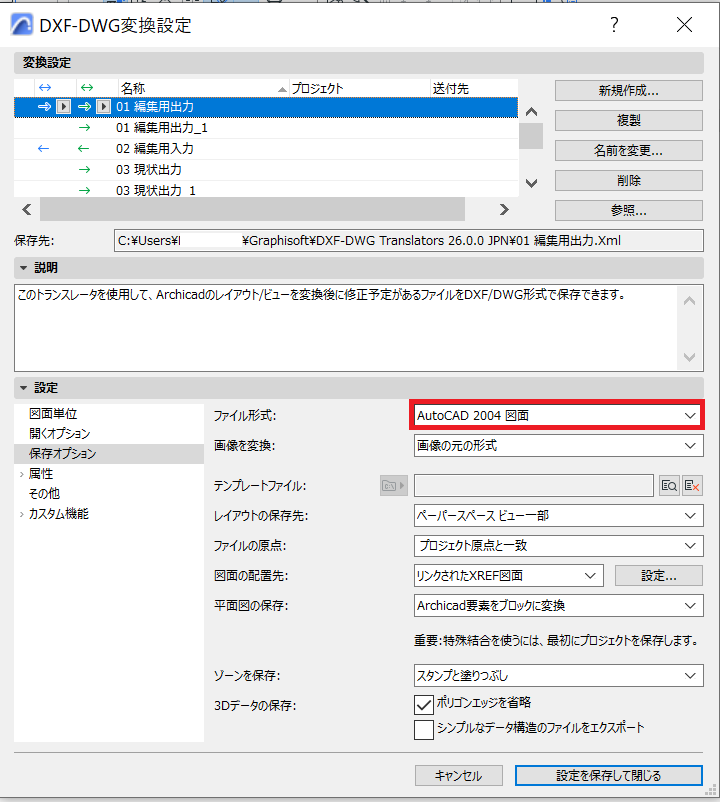Click the green default export play icon on 01 編集用出力

(103, 106)
